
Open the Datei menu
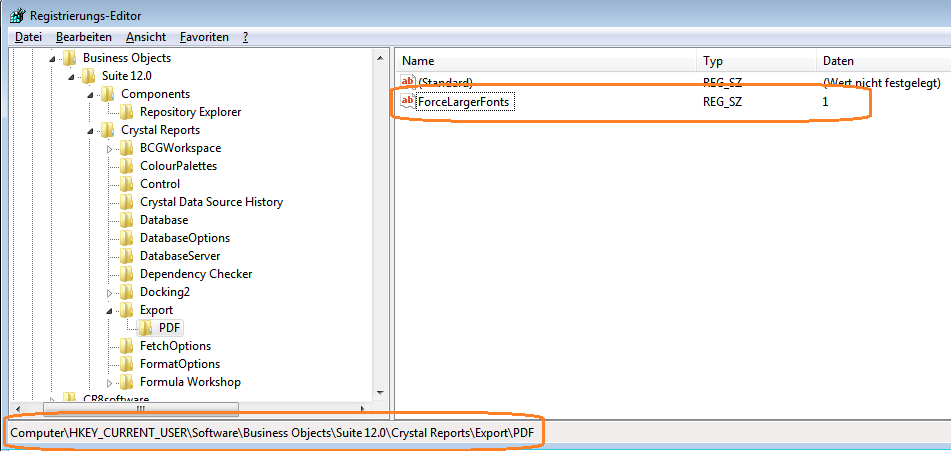click(28, 37)
